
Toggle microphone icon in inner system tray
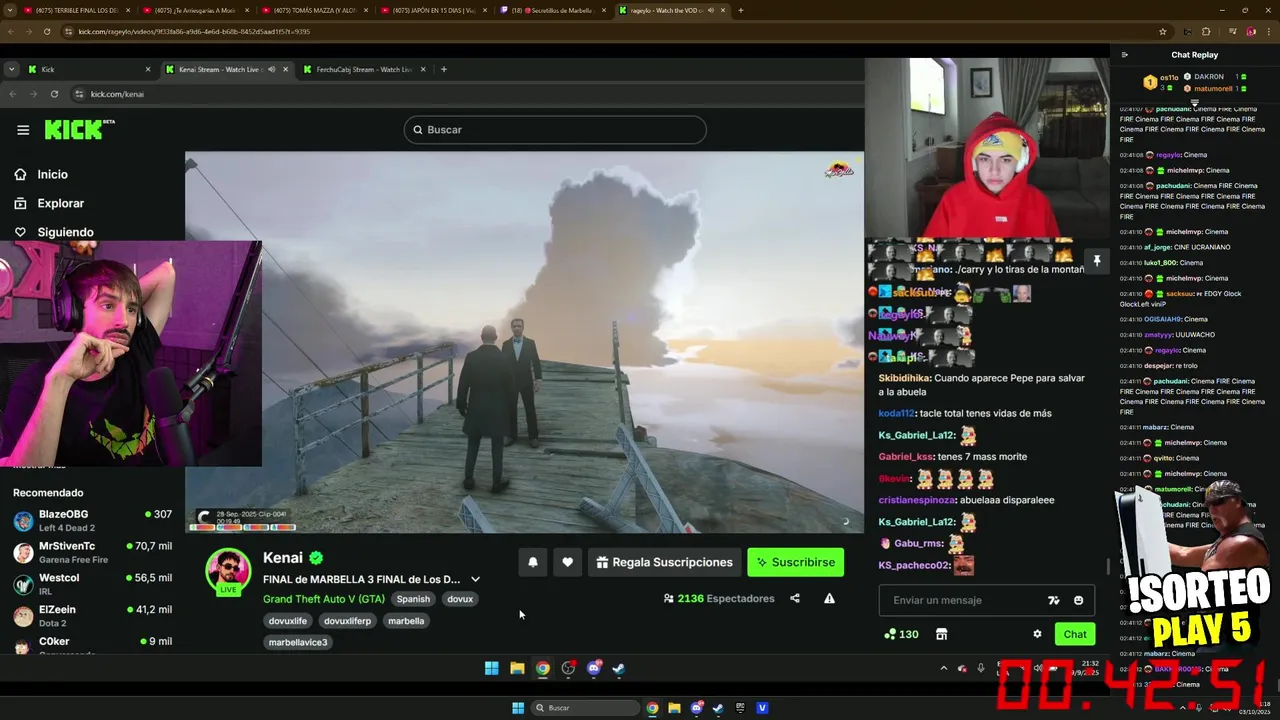tap(981, 668)
